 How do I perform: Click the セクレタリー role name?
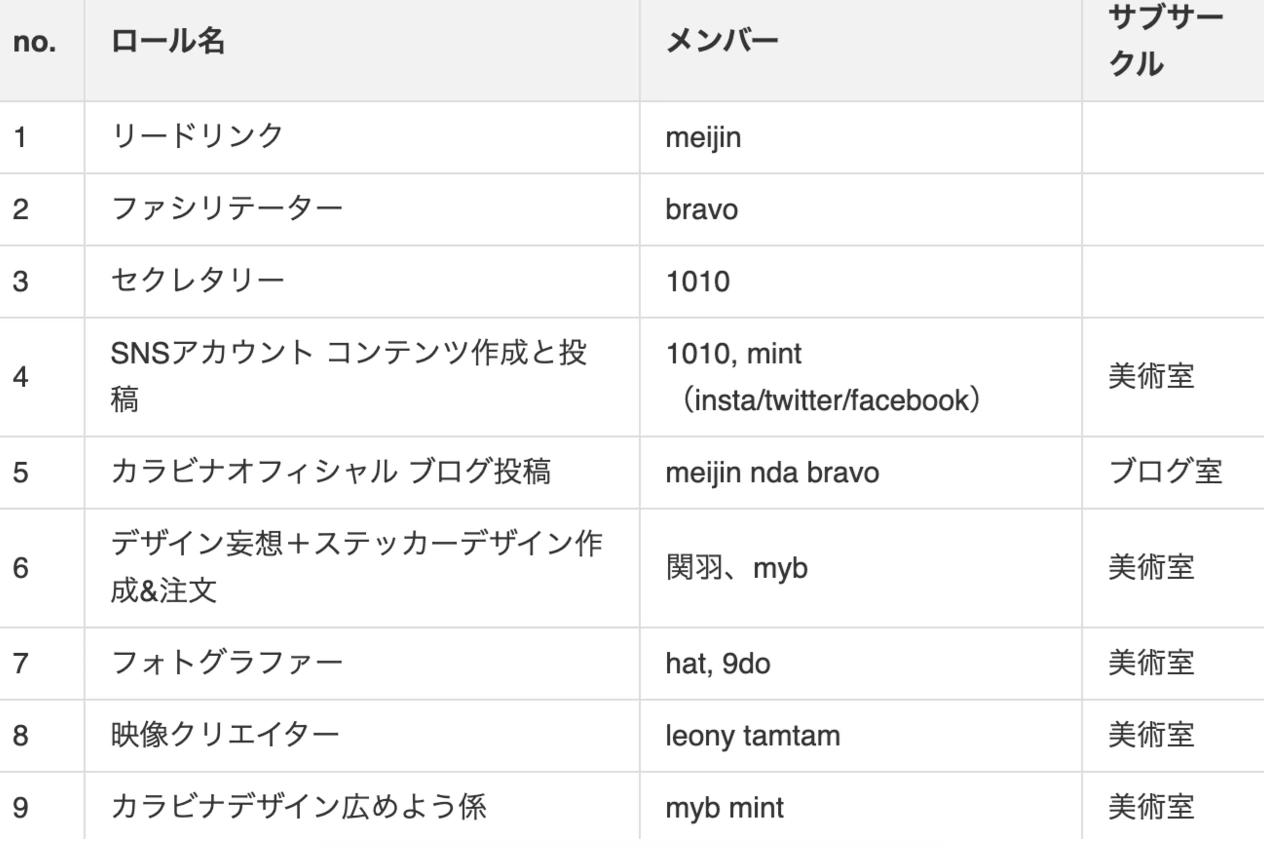point(198,281)
